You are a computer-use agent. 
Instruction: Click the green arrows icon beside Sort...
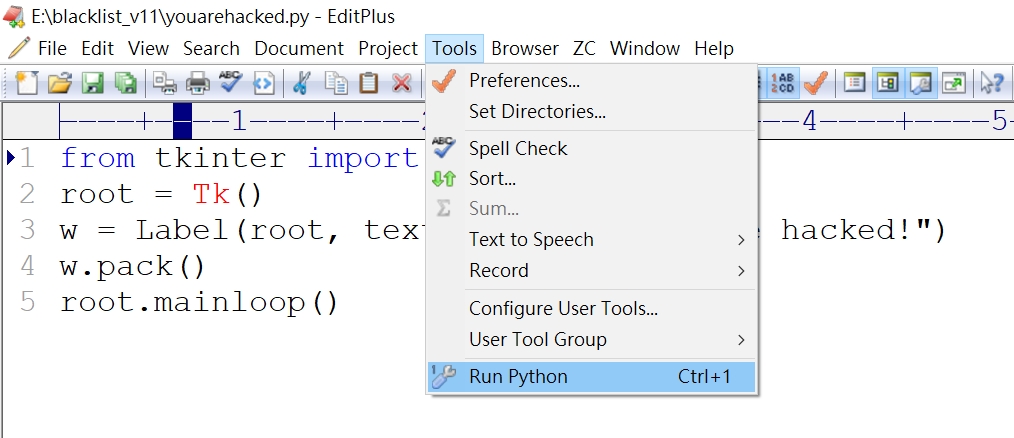tap(444, 179)
